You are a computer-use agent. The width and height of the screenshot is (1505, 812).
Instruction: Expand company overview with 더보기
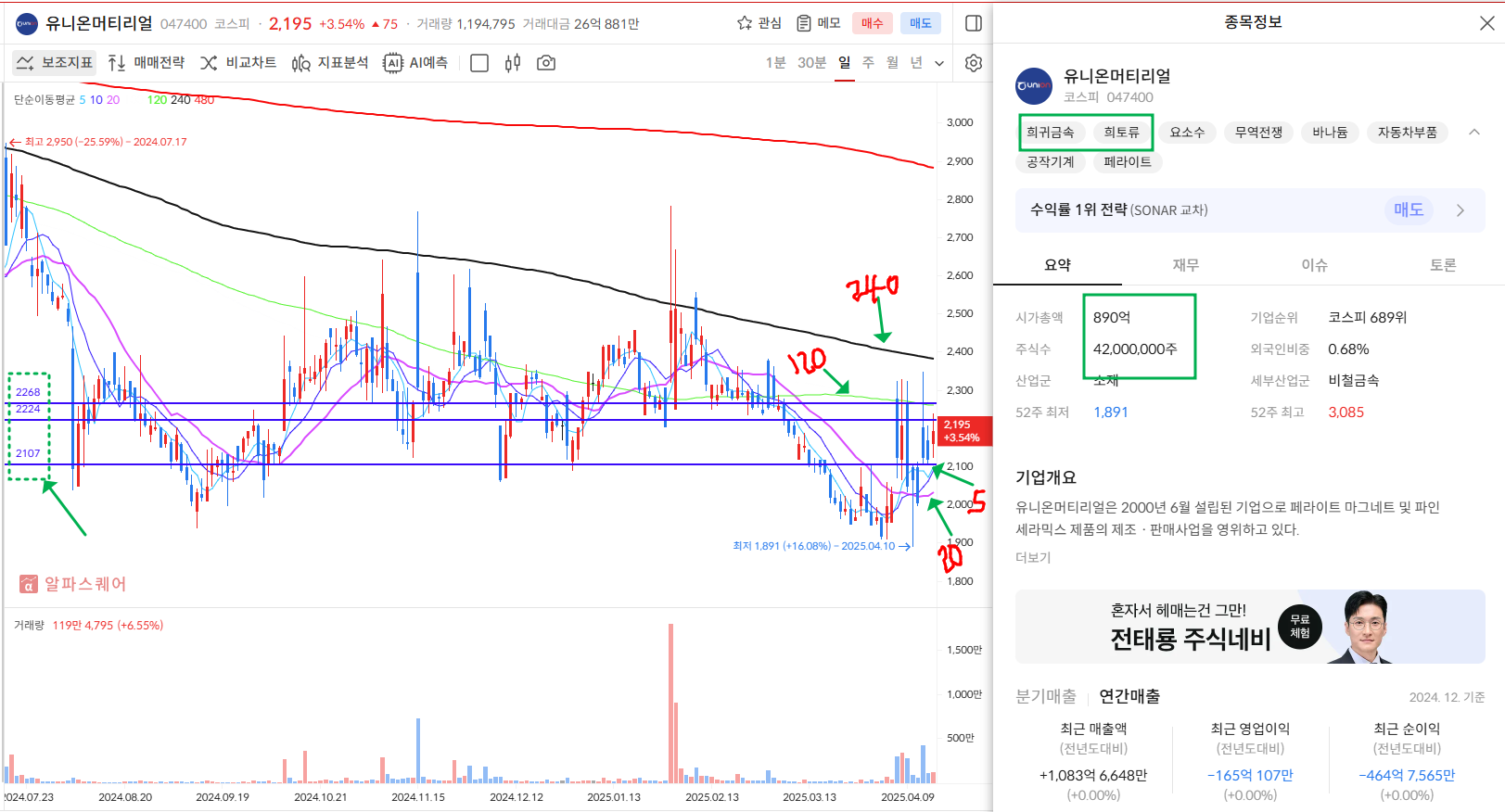(x=1033, y=558)
